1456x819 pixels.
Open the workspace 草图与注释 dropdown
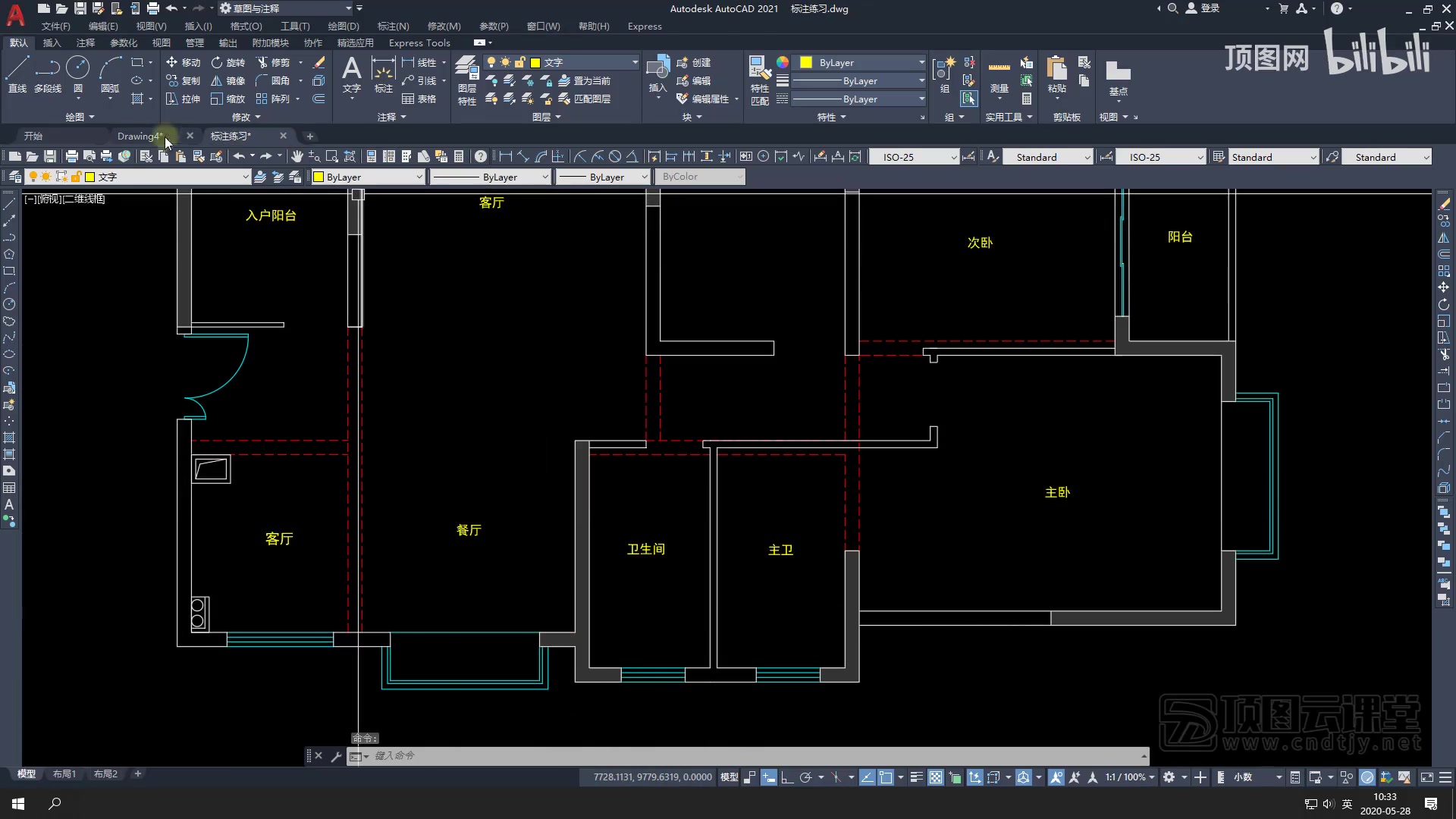pos(287,8)
